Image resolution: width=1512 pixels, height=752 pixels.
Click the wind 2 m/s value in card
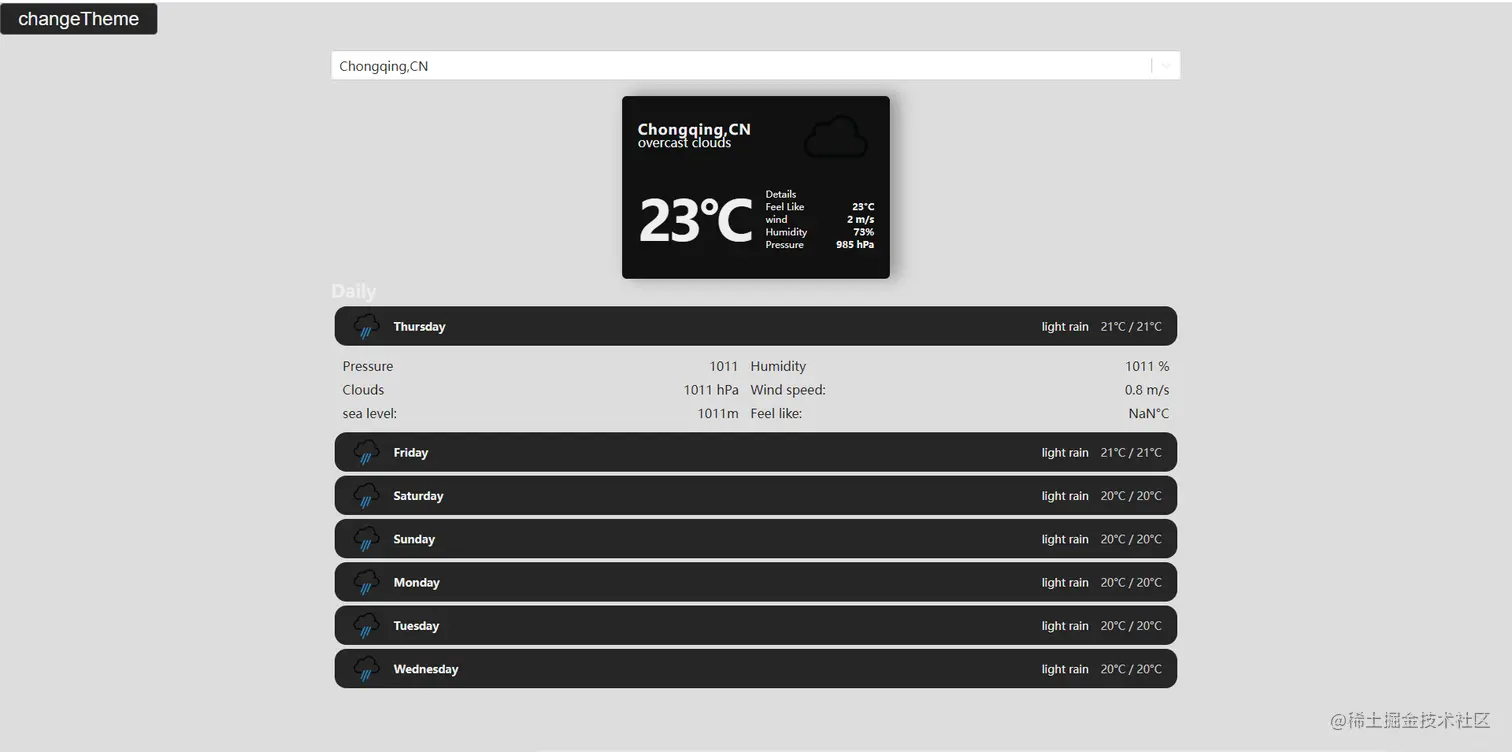click(861, 219)
